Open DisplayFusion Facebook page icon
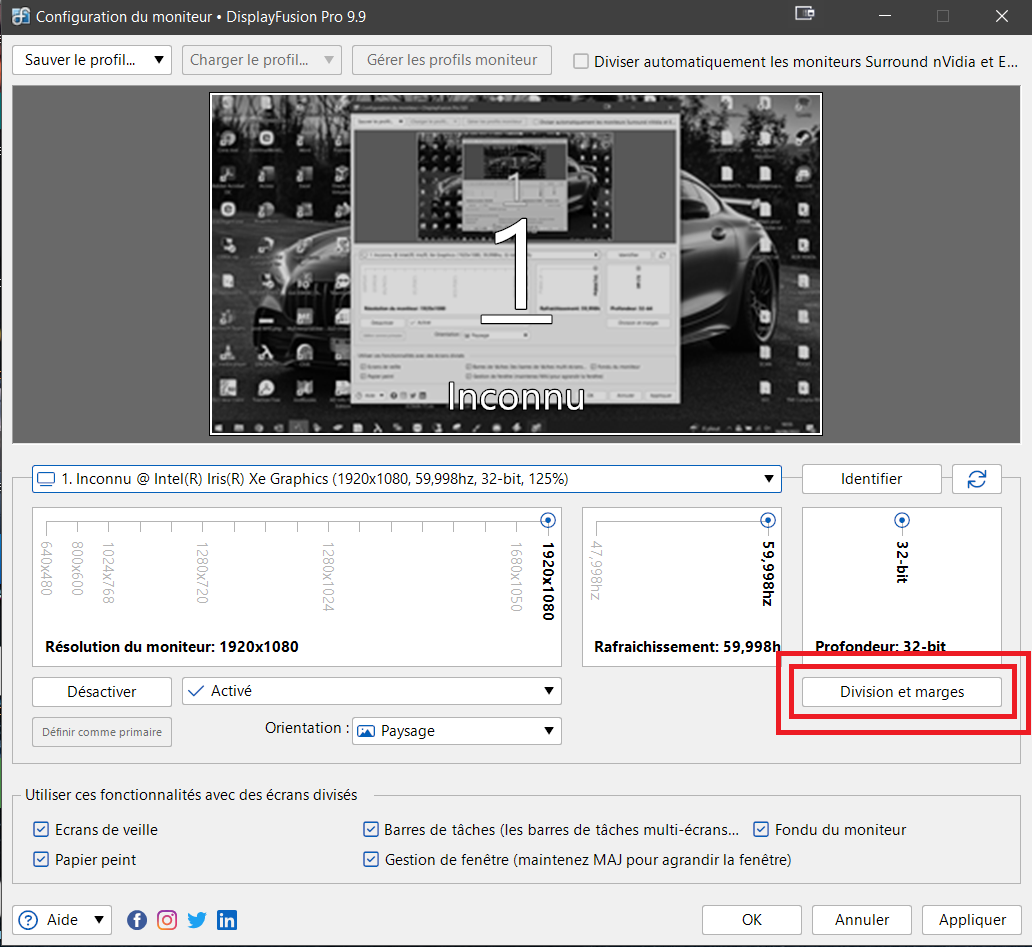This screenshot has width=1034, height=947. pos(137,920)
